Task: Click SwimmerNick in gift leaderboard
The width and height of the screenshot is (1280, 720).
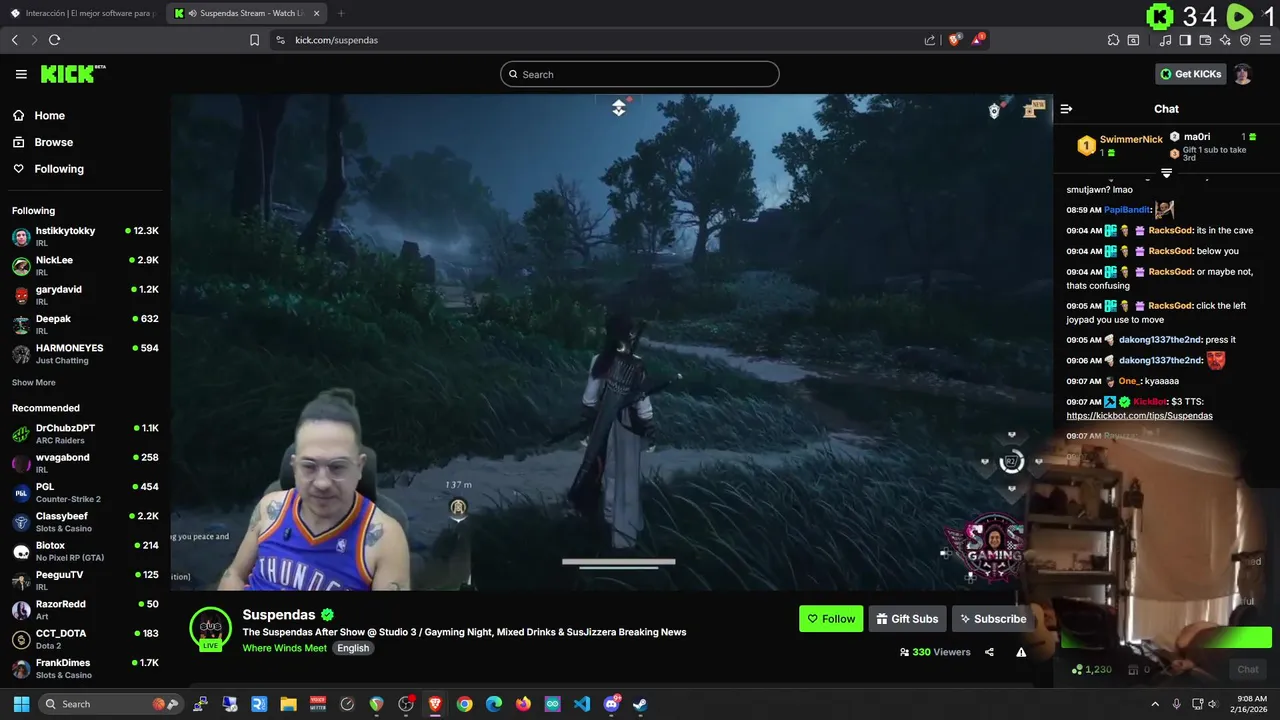Action: pyautogui.click(x=1130, y=140)
